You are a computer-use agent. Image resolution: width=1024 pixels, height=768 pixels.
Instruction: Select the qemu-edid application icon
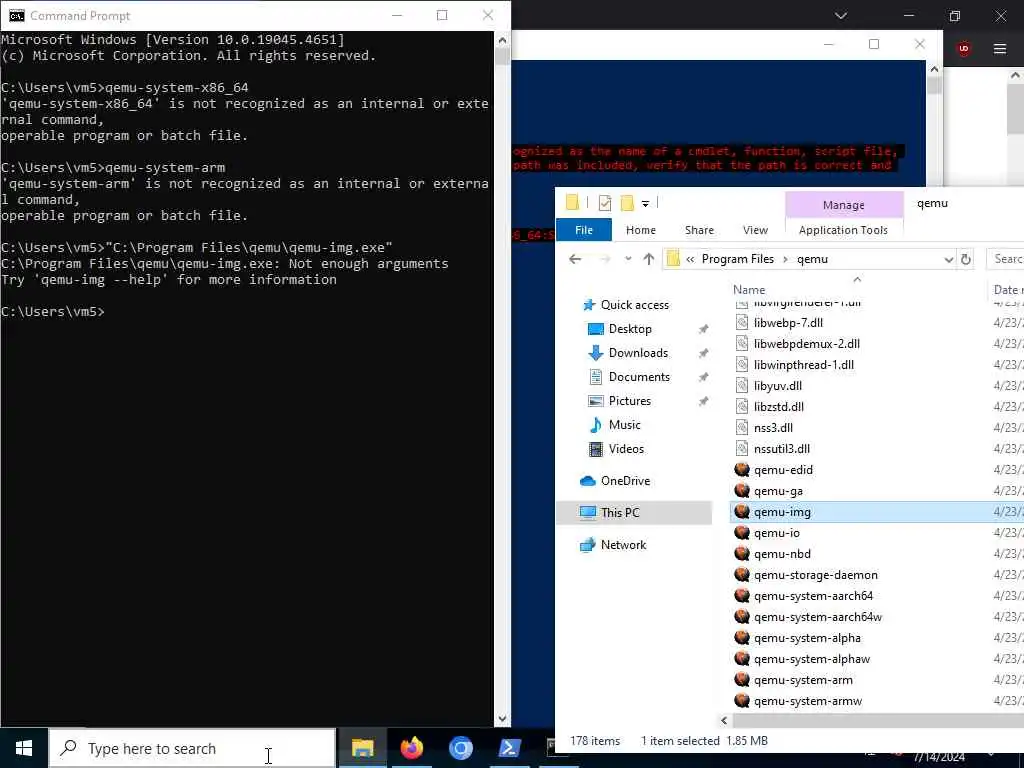pyautogui.click(x=741, y=470)
